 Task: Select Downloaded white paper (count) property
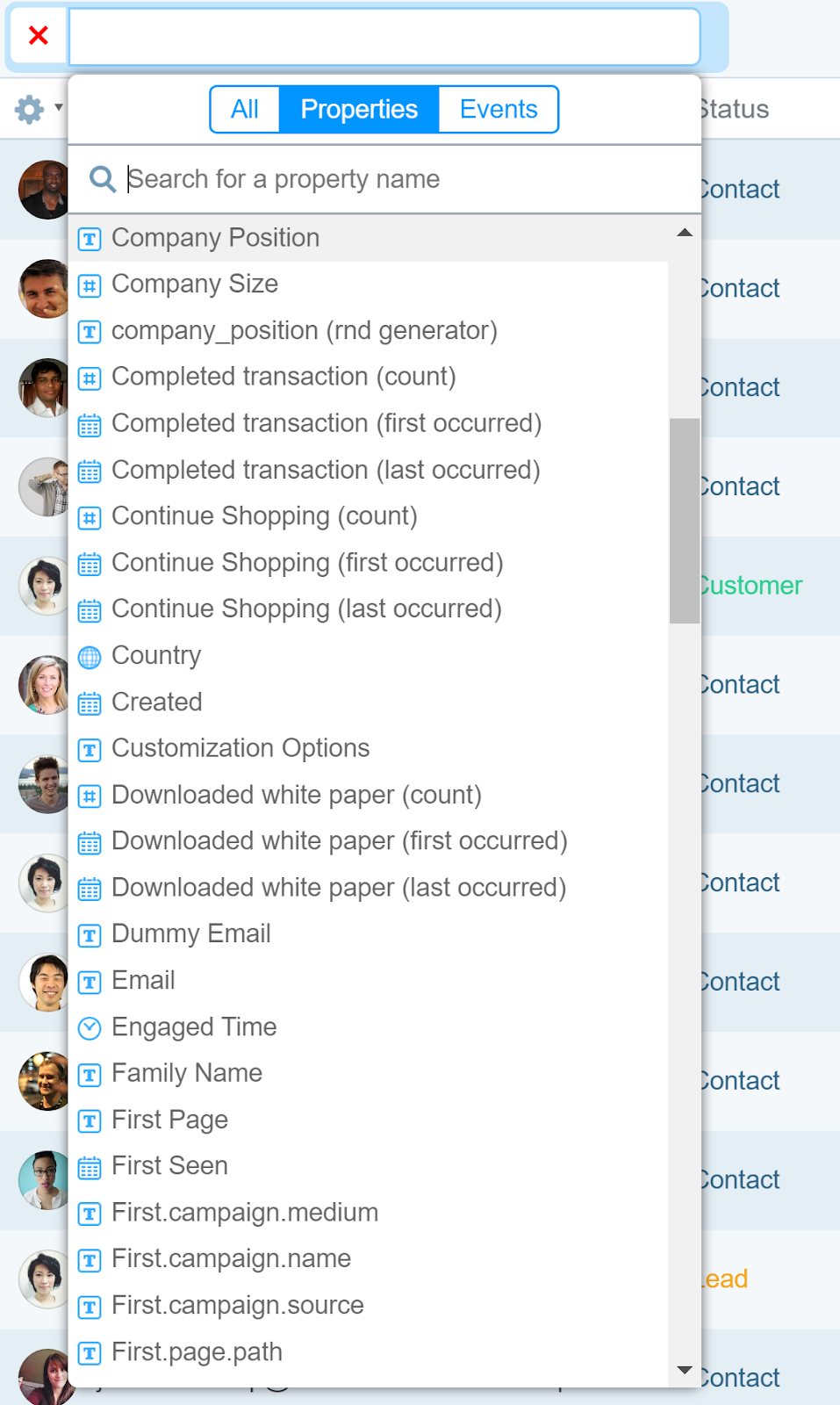tap(296, 795)
